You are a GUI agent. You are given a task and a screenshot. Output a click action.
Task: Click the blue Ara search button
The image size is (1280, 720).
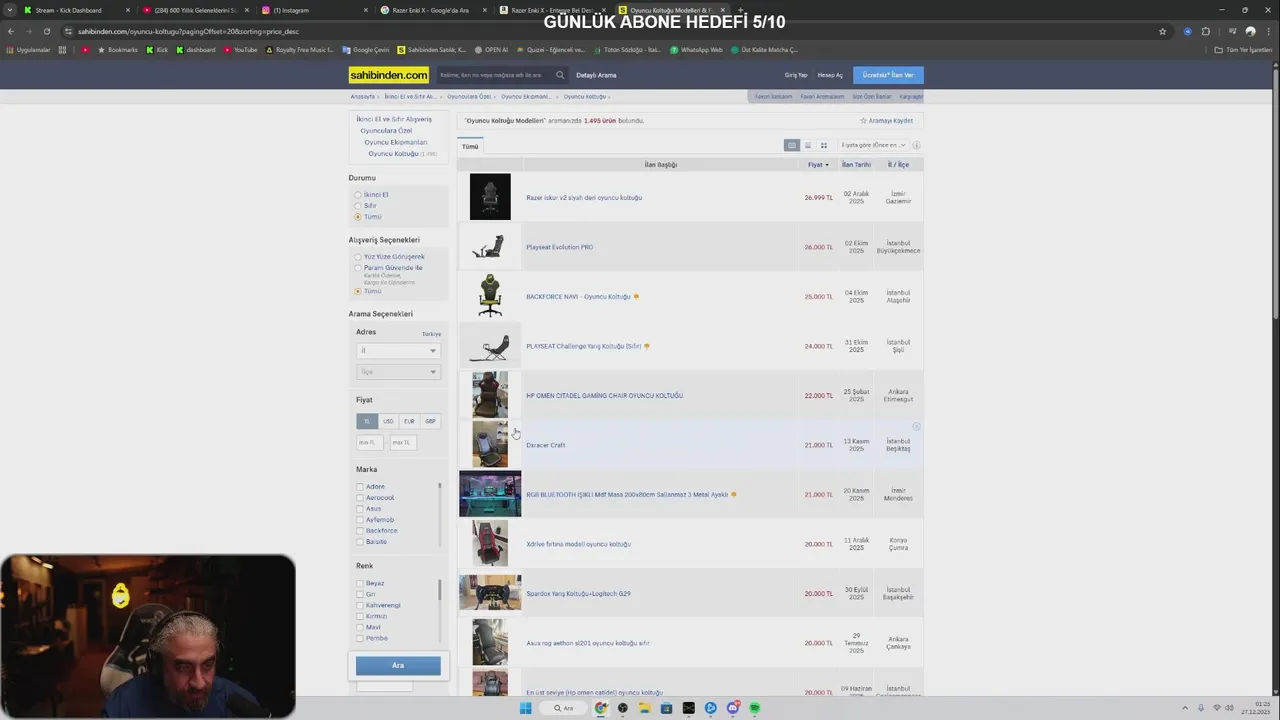click(398, 665)
